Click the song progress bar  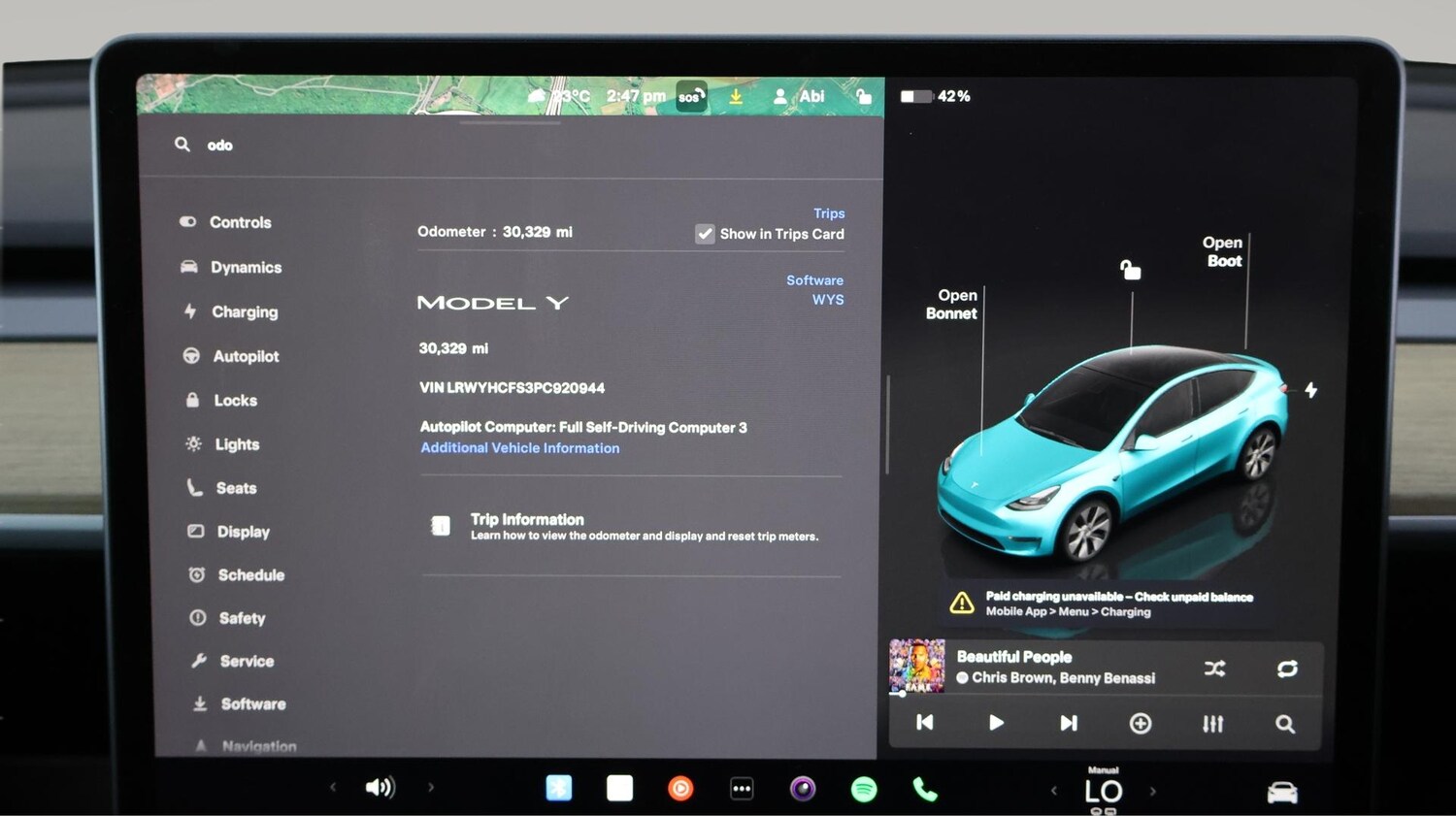coord(1106,695)
